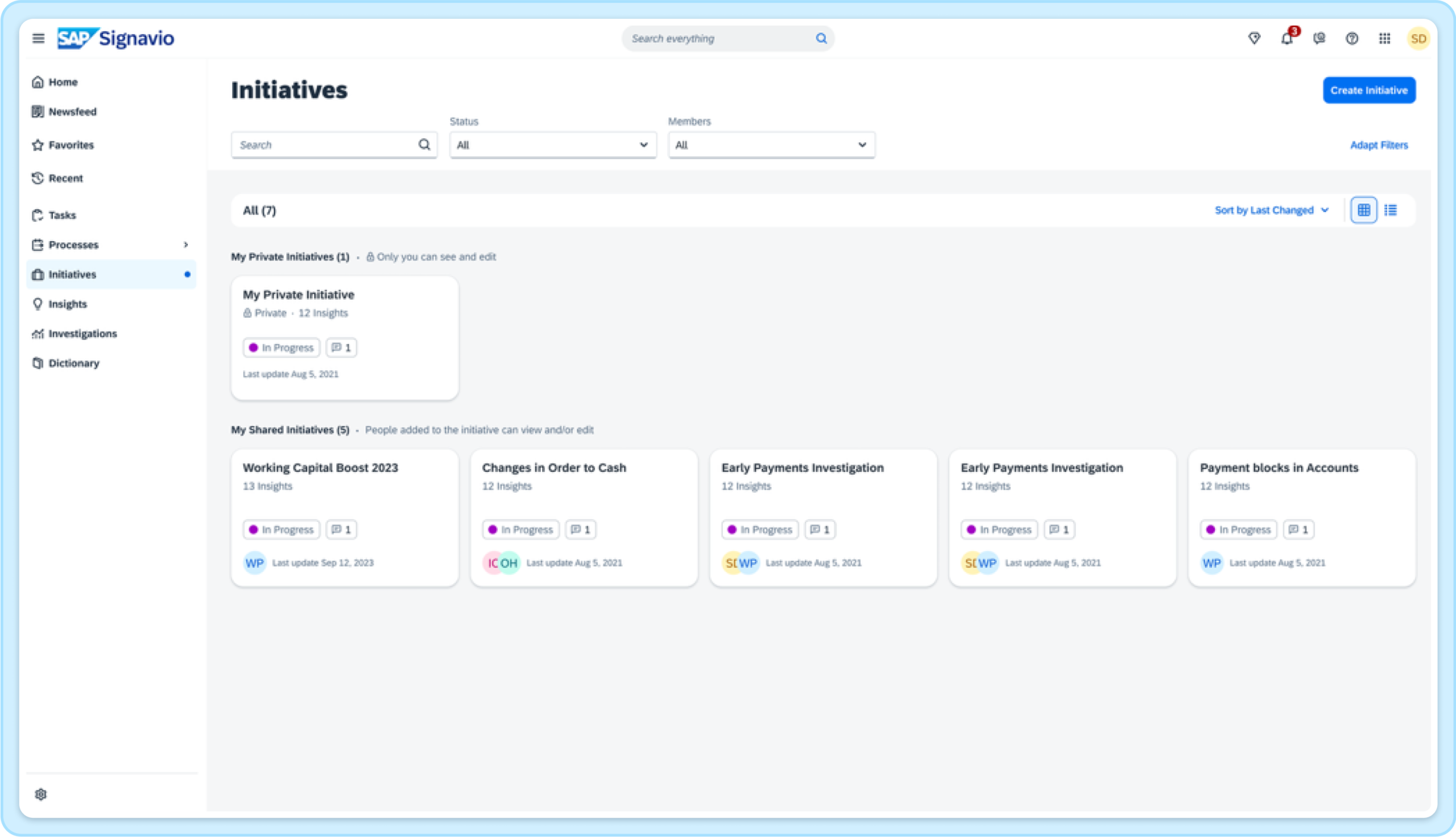Click the magnifier in Search everything bar
The width and height of the screenshot is (1456, 837).
pyautogui.click(x=821, y=39)
